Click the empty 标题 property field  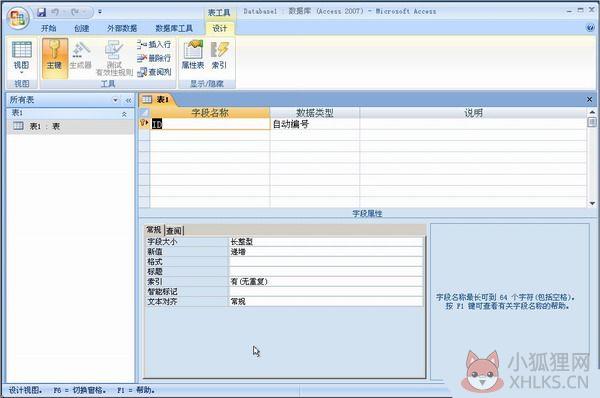pos(326,271)
